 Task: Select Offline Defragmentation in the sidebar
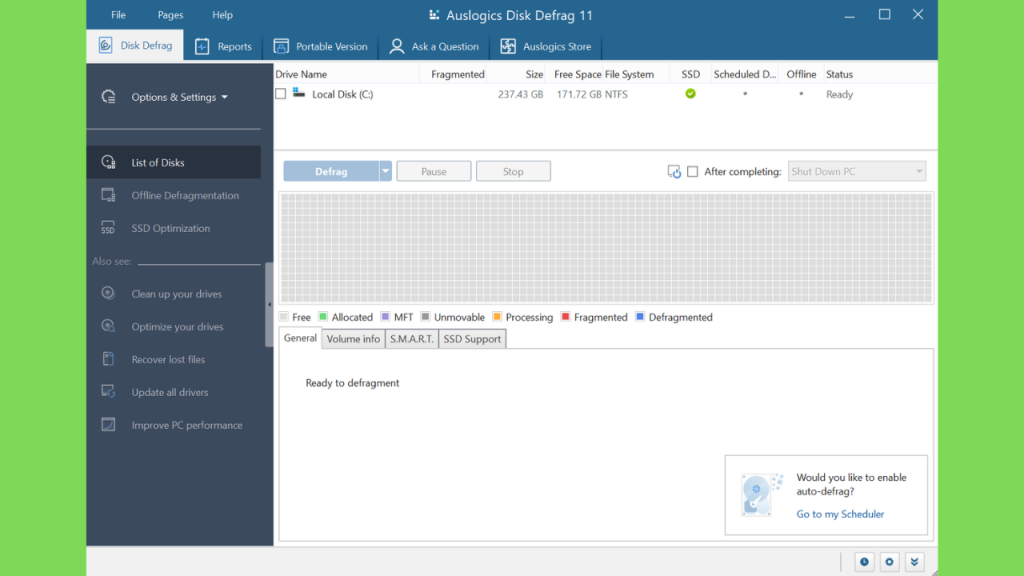[x=174, y=195]
